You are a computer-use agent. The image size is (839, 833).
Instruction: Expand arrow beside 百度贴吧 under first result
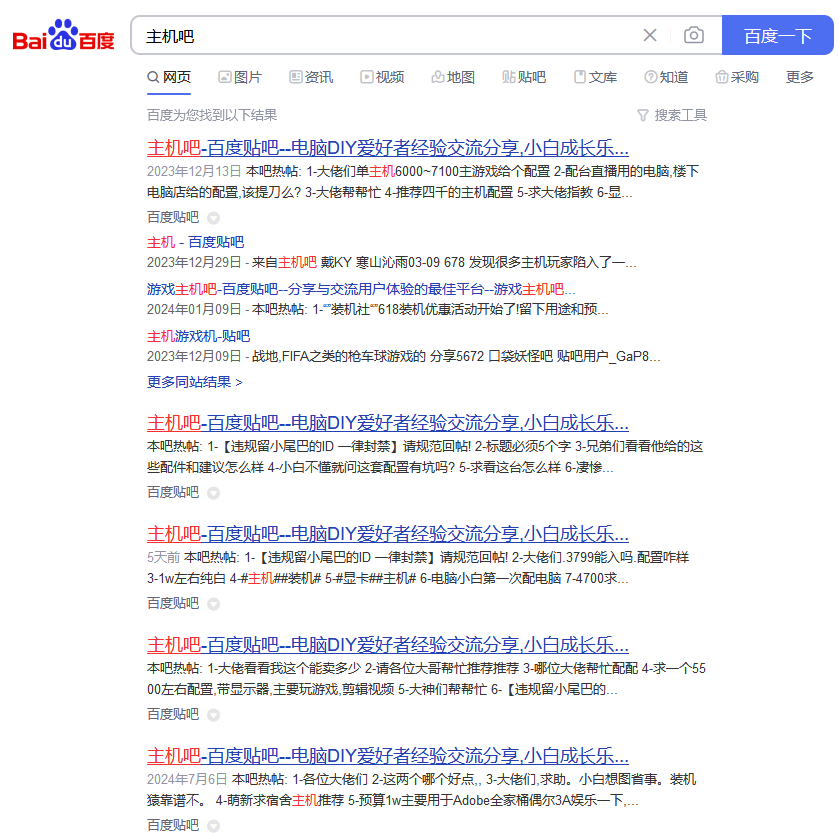[213, 218]
